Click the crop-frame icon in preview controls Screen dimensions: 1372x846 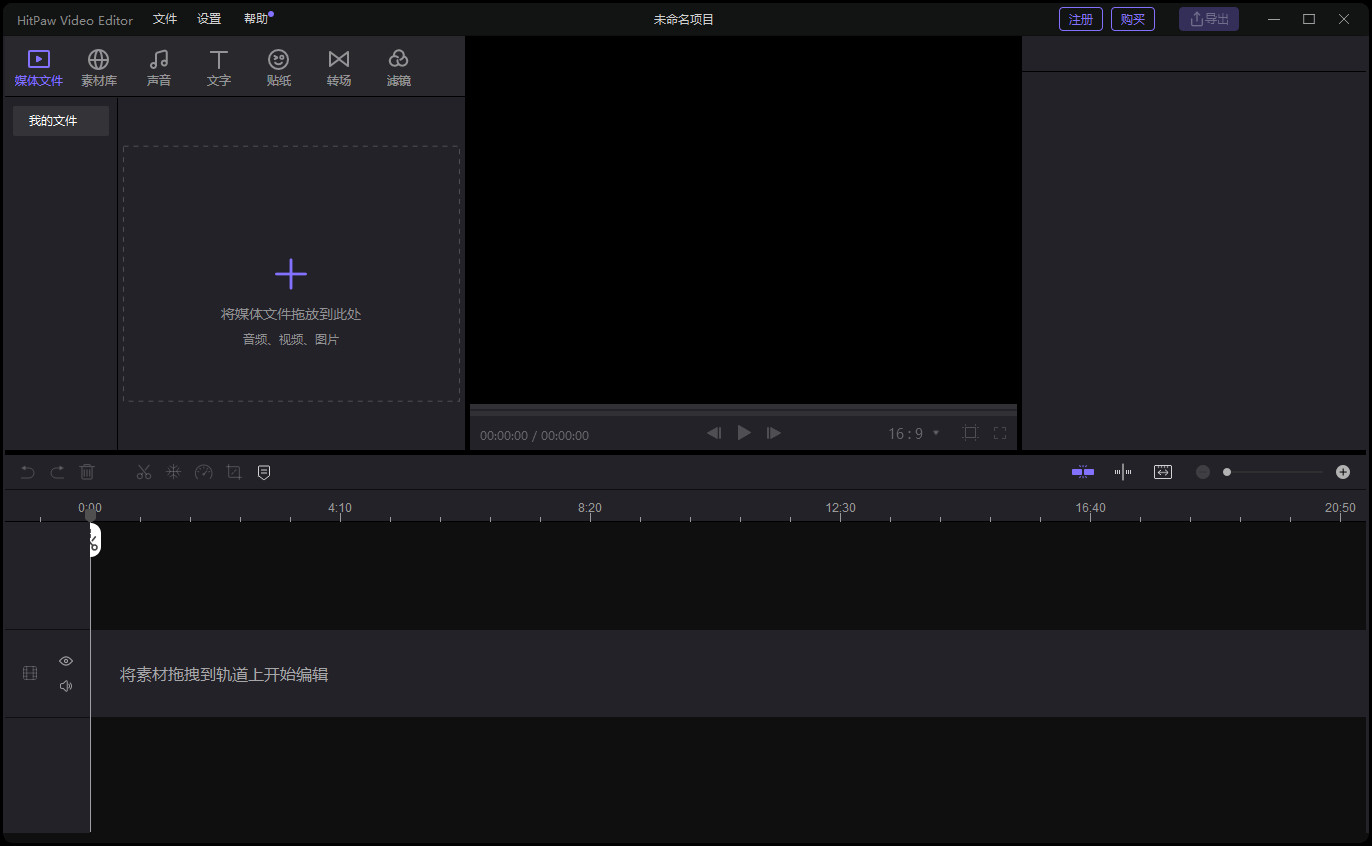pyautogui.click(x=970, y=433)
